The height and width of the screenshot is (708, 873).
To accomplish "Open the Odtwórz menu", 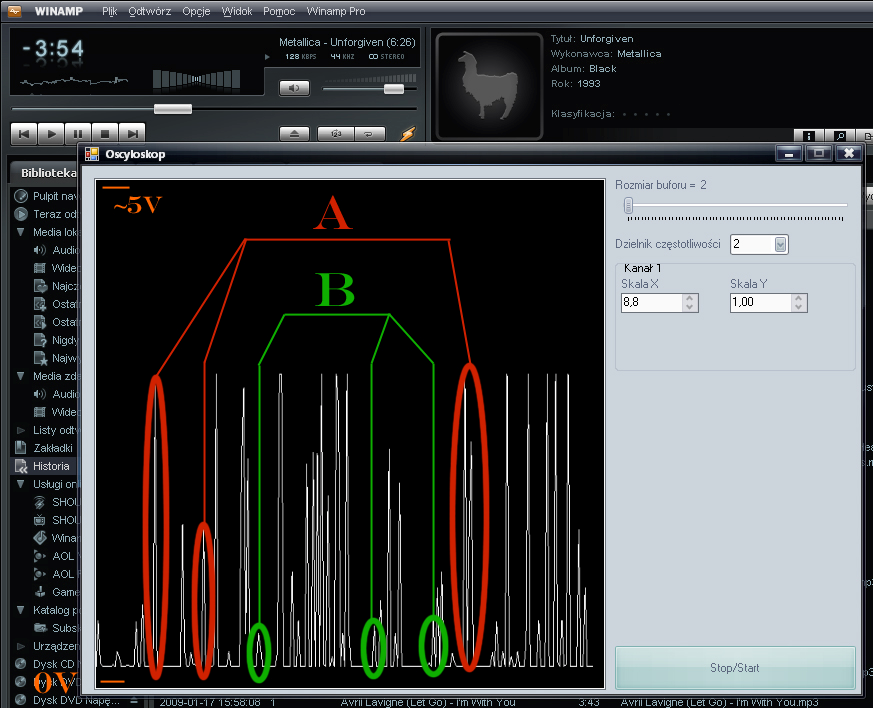I will coord(150,11).
